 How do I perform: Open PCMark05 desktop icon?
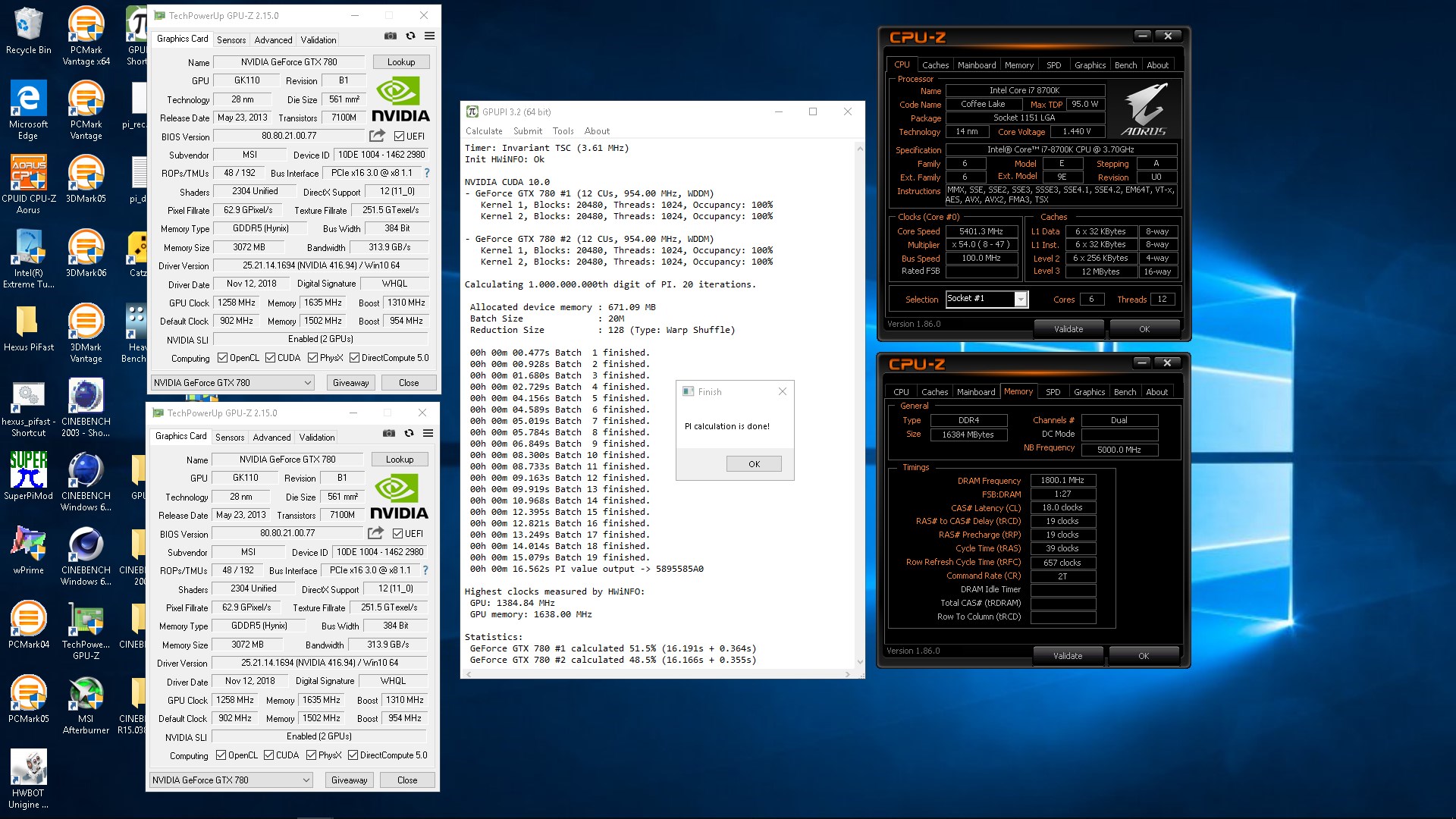pos(28,699)
